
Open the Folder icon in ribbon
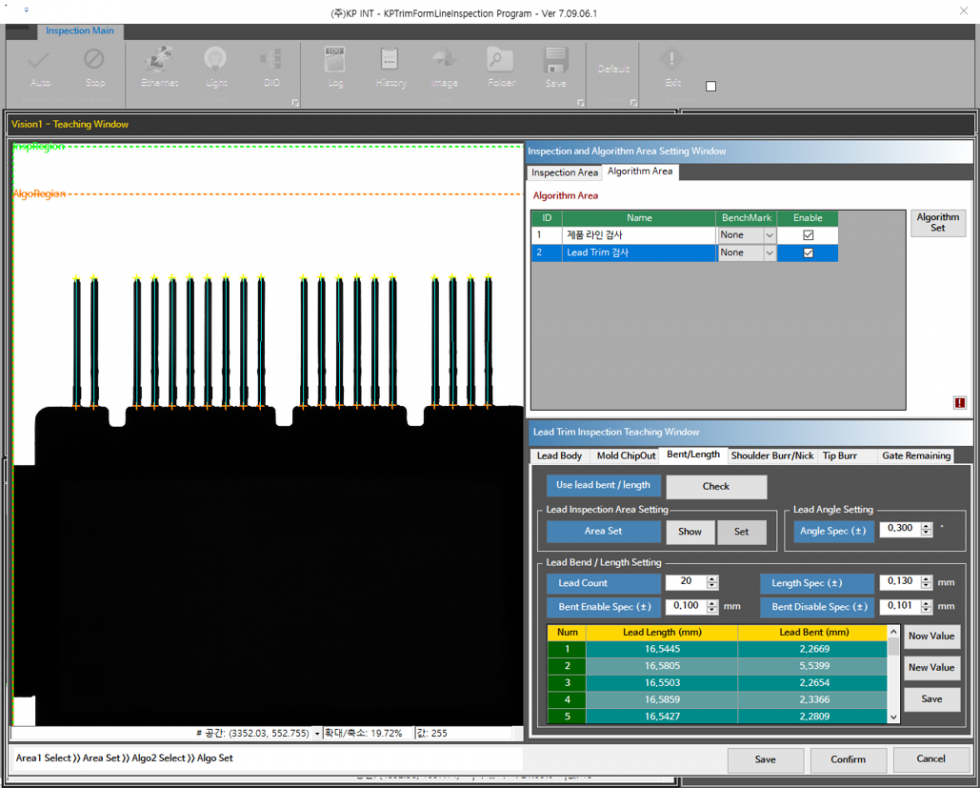[x=501, y=60]
